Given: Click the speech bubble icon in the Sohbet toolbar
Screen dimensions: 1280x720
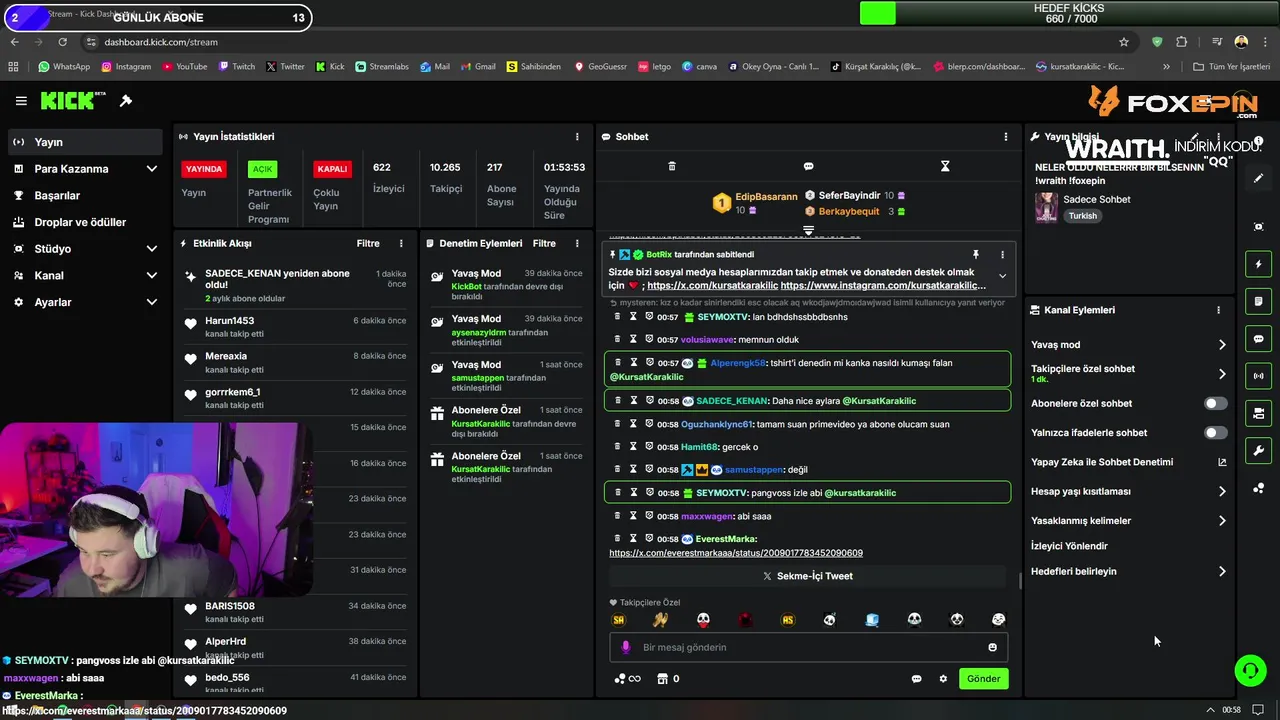Looking at the screenshot, I should (808, 166).
